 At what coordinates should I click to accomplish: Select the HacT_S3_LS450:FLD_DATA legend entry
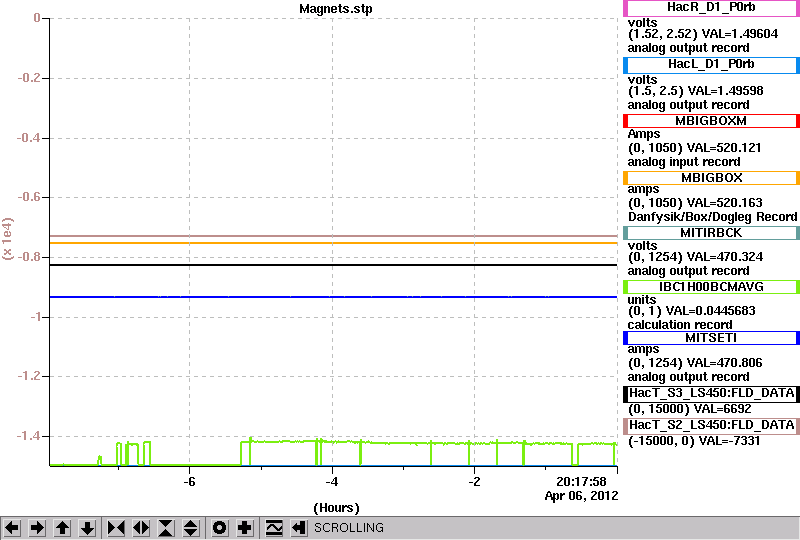[x=711, y=393]
